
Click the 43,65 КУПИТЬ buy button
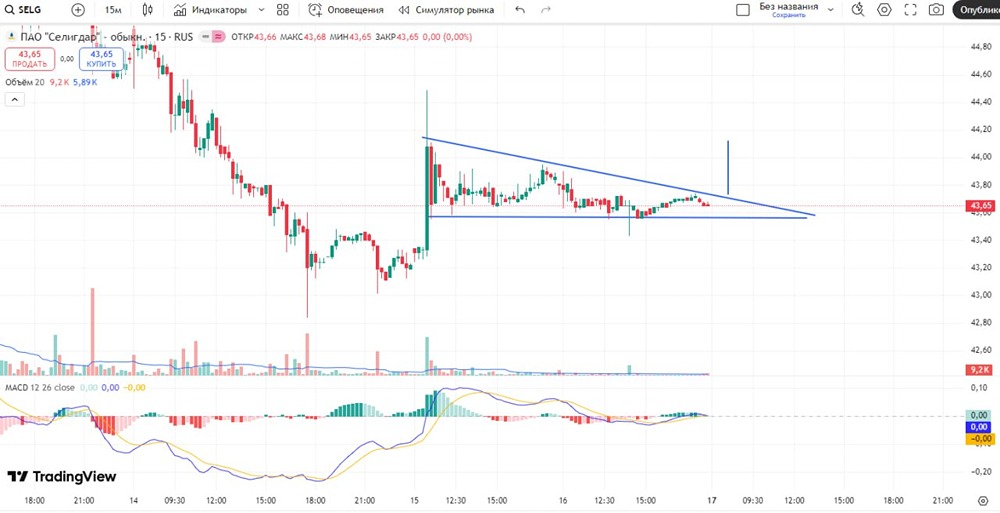[x=101, y=59]
